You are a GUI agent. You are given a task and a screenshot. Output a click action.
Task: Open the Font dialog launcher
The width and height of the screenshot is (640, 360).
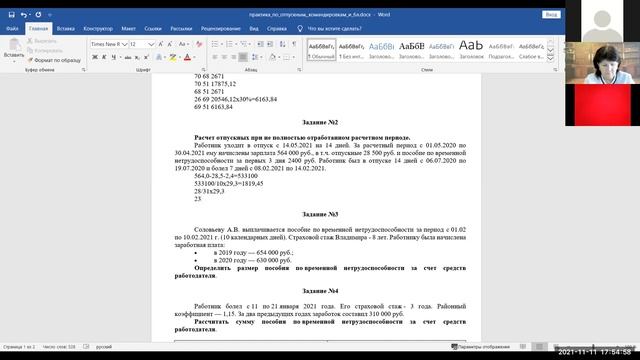[x=203, y=70]
